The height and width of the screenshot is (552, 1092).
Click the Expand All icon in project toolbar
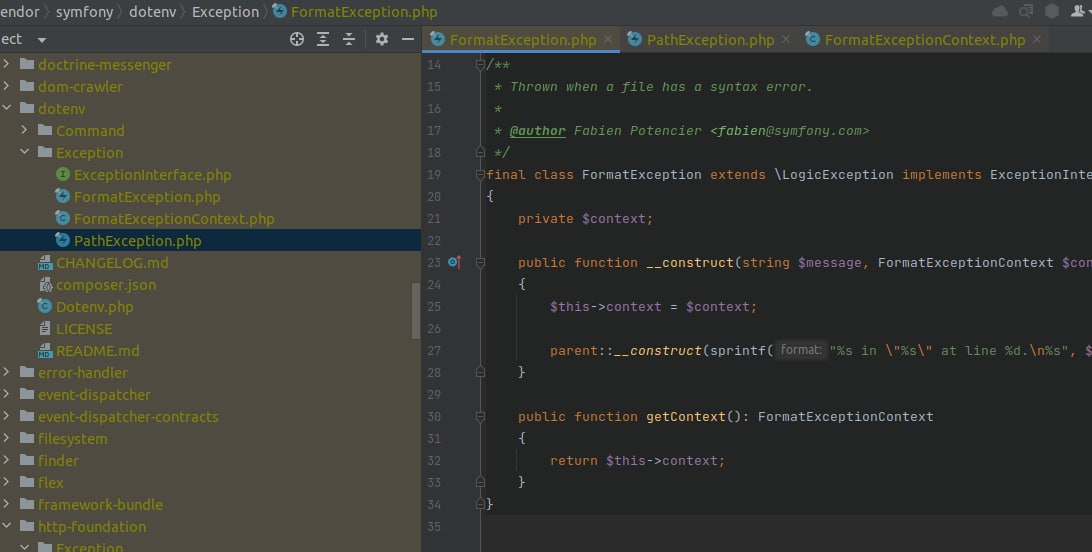coord(323,40)
